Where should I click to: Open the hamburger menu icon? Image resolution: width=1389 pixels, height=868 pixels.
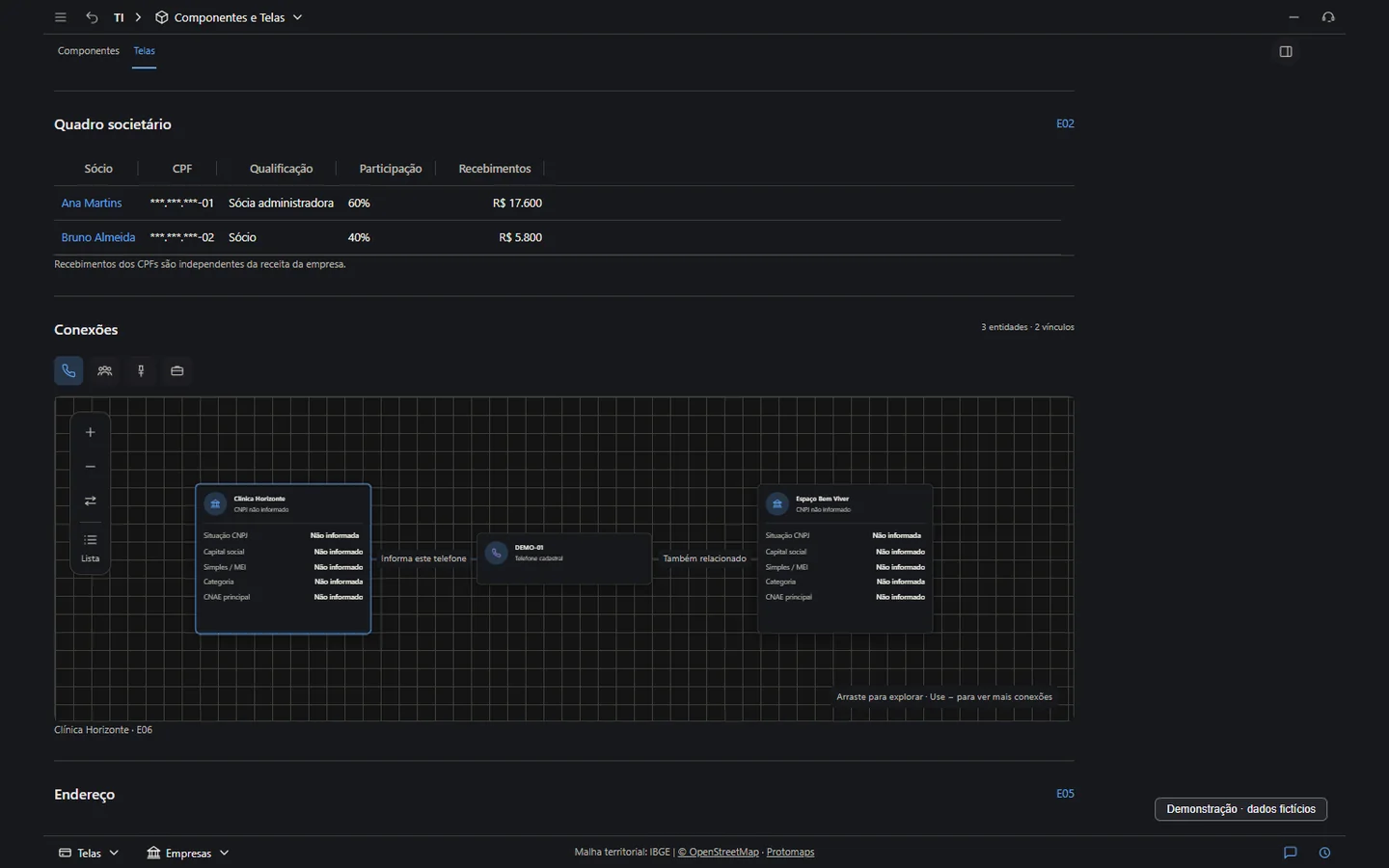click(x=61, y=17)
